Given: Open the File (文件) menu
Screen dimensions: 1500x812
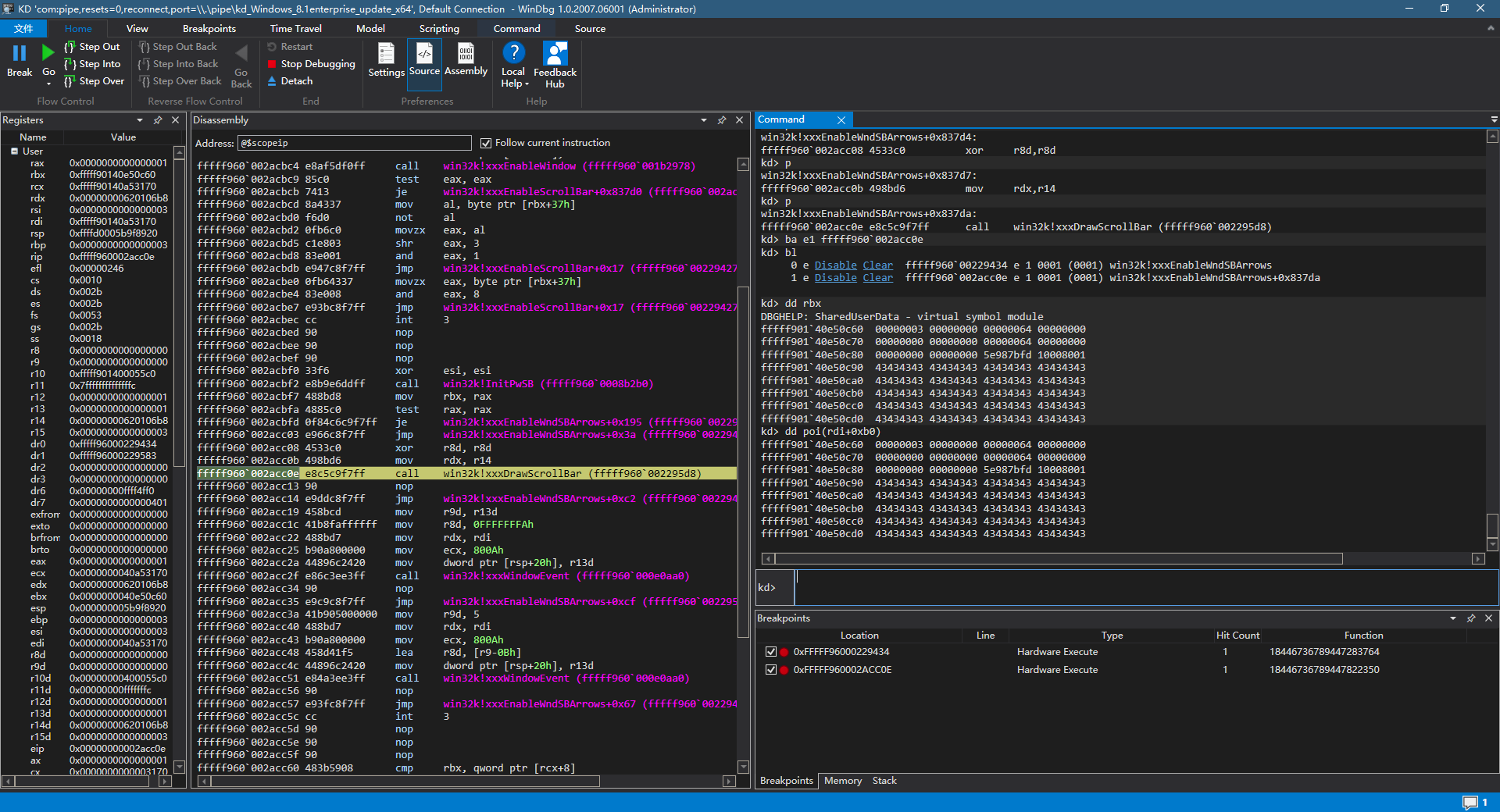Looking at the screenshot, I should coord(24,28).
